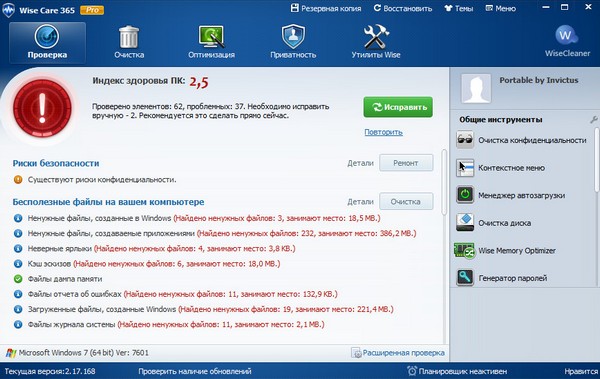Click Резервная копия backup menu item
Viewport: 600px width, 379px height.
[326, 8]
